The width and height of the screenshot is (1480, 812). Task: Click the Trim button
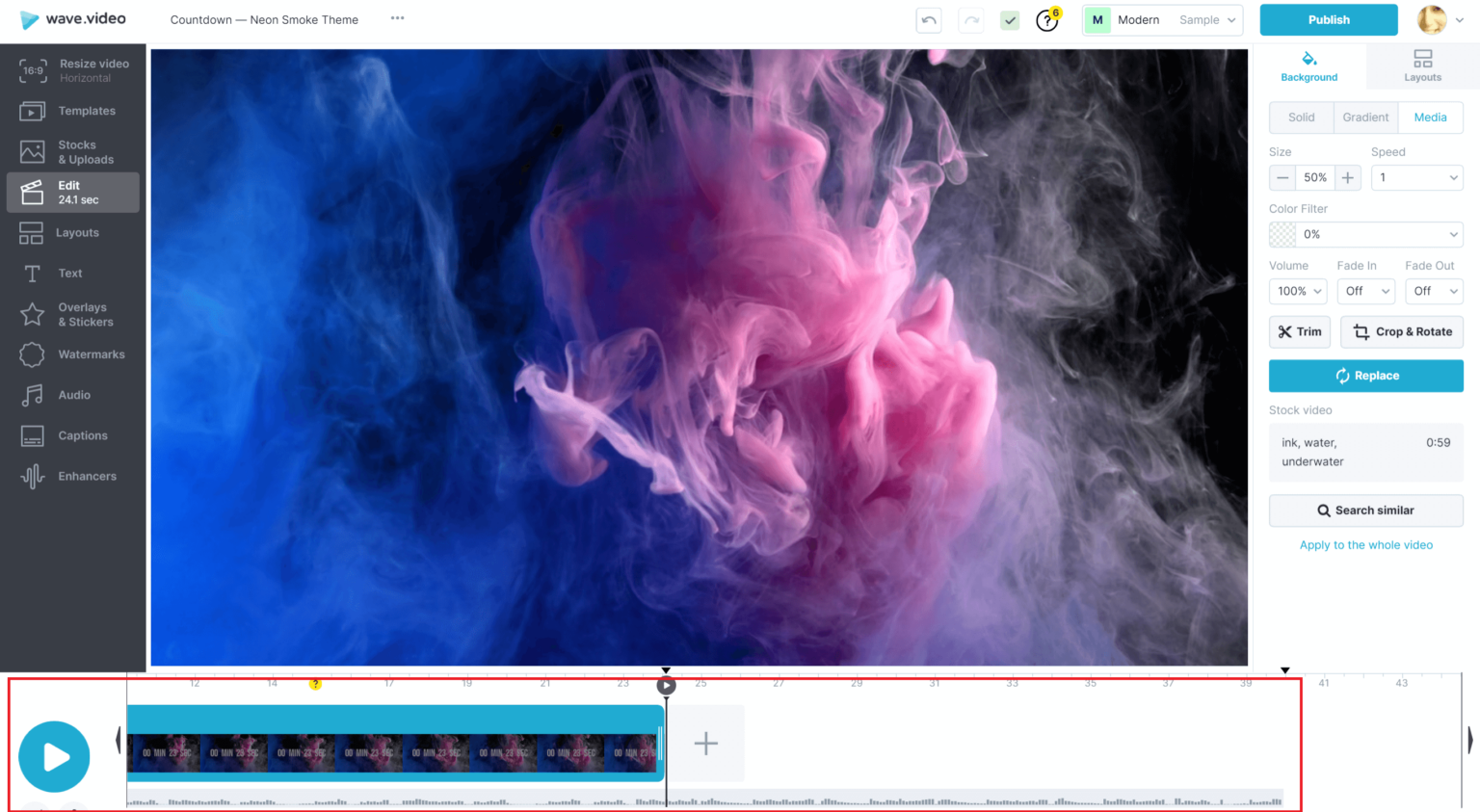point(1299,331)
